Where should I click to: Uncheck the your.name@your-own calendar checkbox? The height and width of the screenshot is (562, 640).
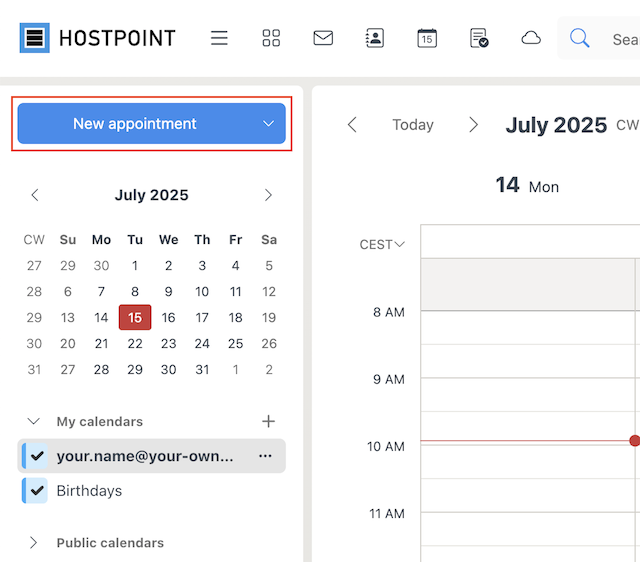[37, 456]
